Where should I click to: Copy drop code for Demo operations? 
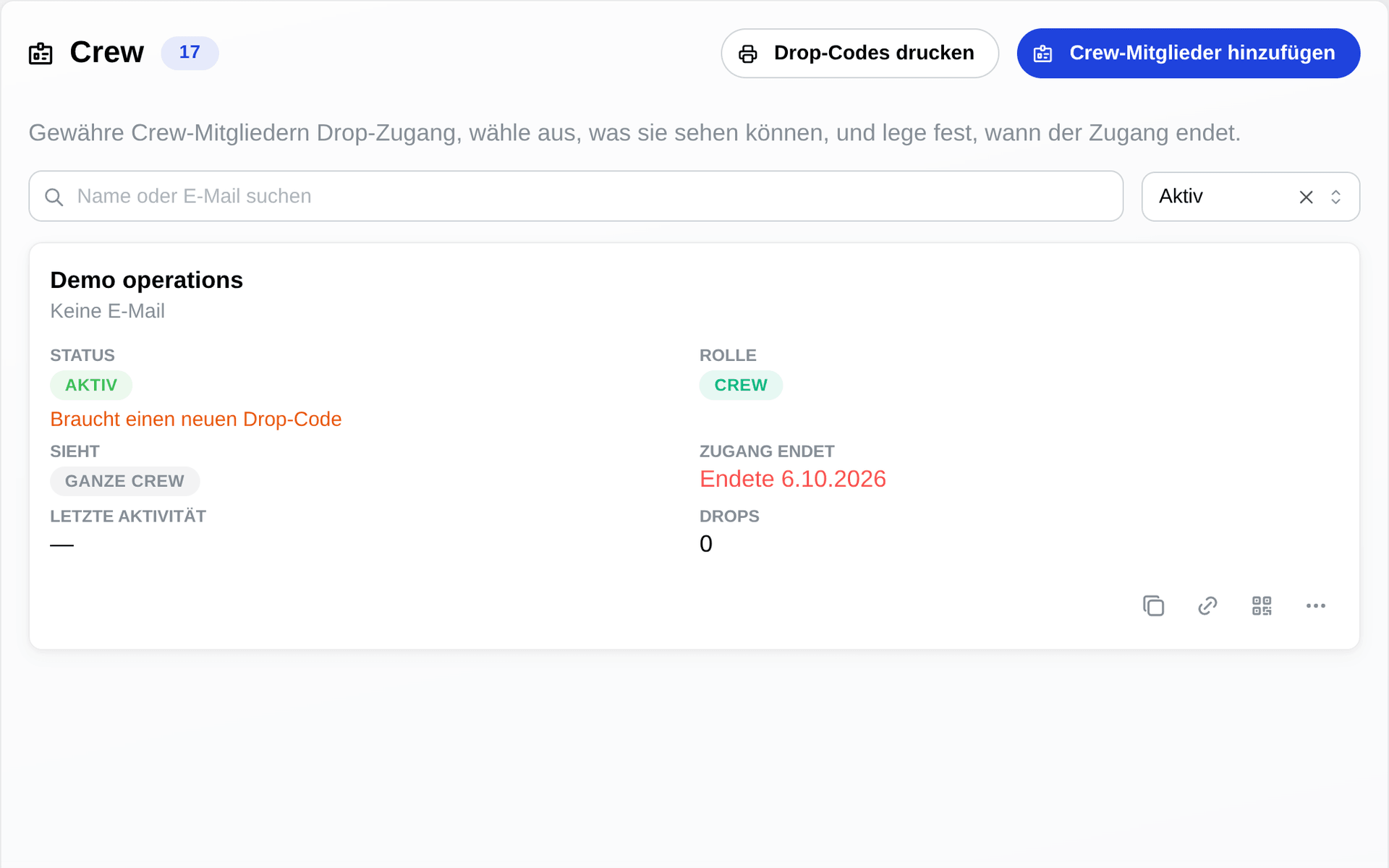[1153, 606]
